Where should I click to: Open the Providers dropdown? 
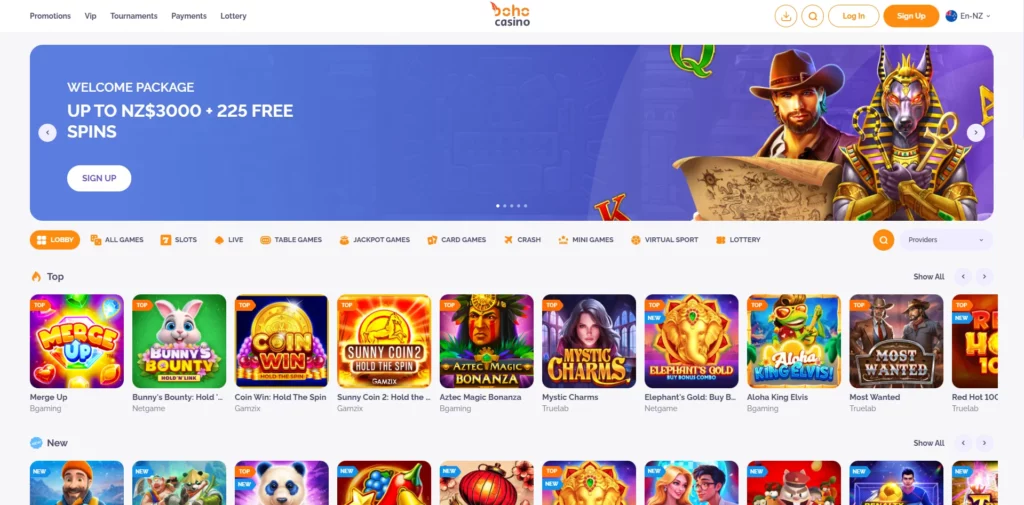946,240
